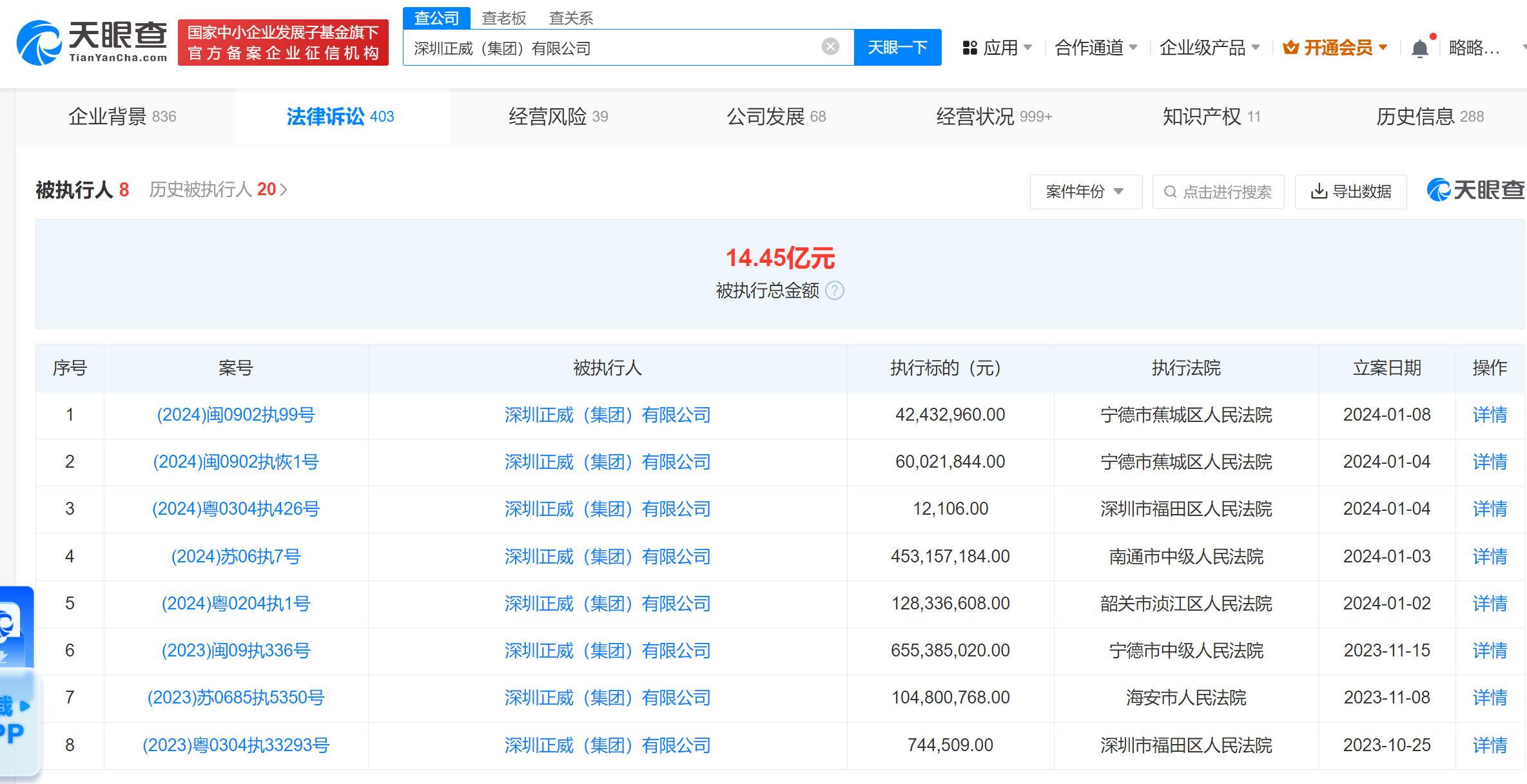Switch to 查关系 search tab

click(570, 18)
